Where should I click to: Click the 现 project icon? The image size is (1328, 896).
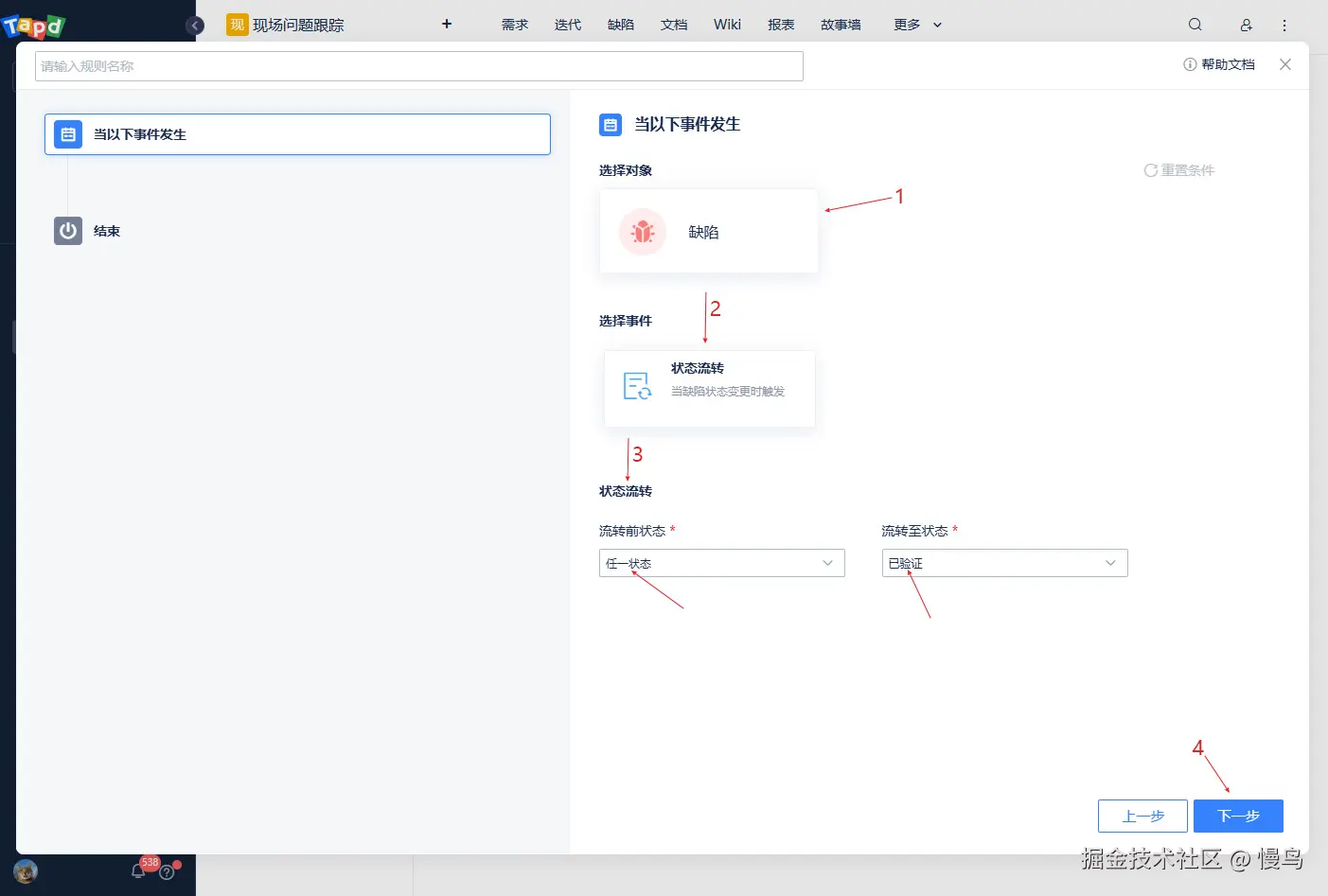coord(237,25)
